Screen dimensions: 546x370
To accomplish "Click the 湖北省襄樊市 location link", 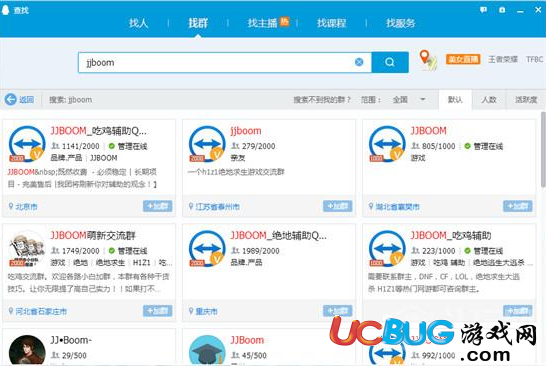I will click(x=397, y=206).
